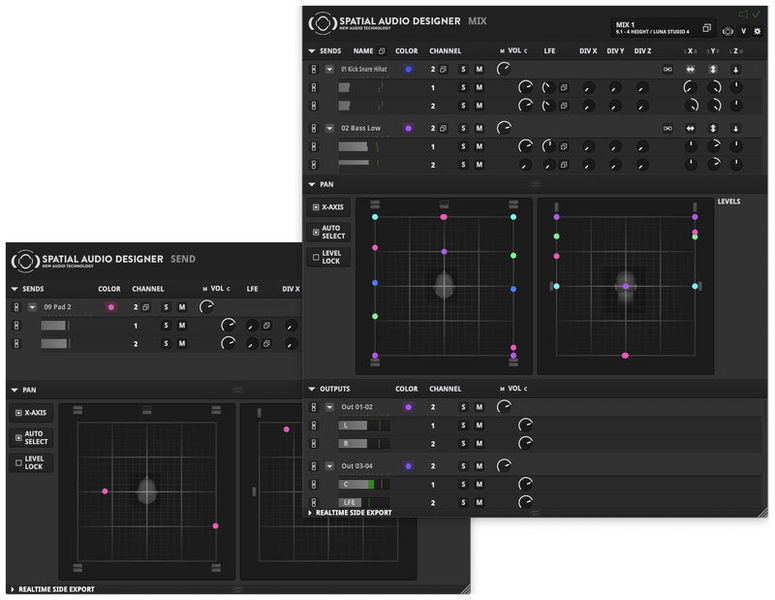Image resolution: width=775 pixels, height=600 pixels.
Task: Click Spatial Audio Designer logo in Send window
Action: click(25, 261)
